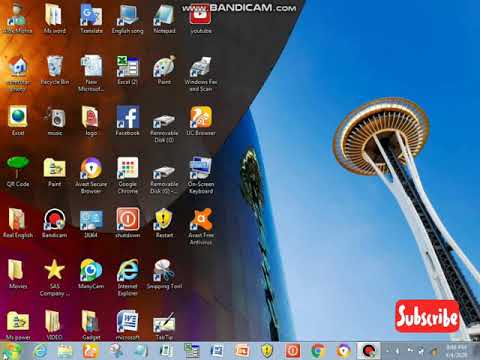Open PowerPoint from the taskbar

coord(242,351)
